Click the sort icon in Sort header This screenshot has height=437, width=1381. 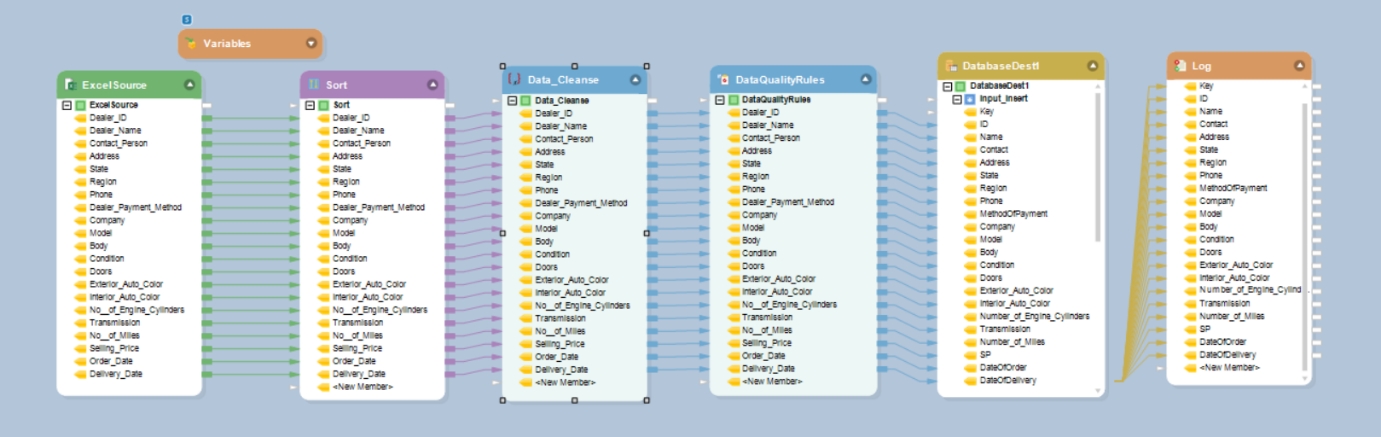click(x=314, y=85)
